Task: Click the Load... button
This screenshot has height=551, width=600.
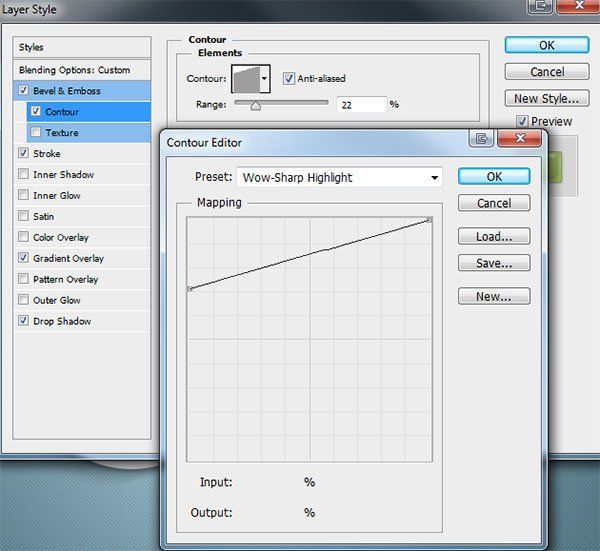Action: (x=494, y=236)
